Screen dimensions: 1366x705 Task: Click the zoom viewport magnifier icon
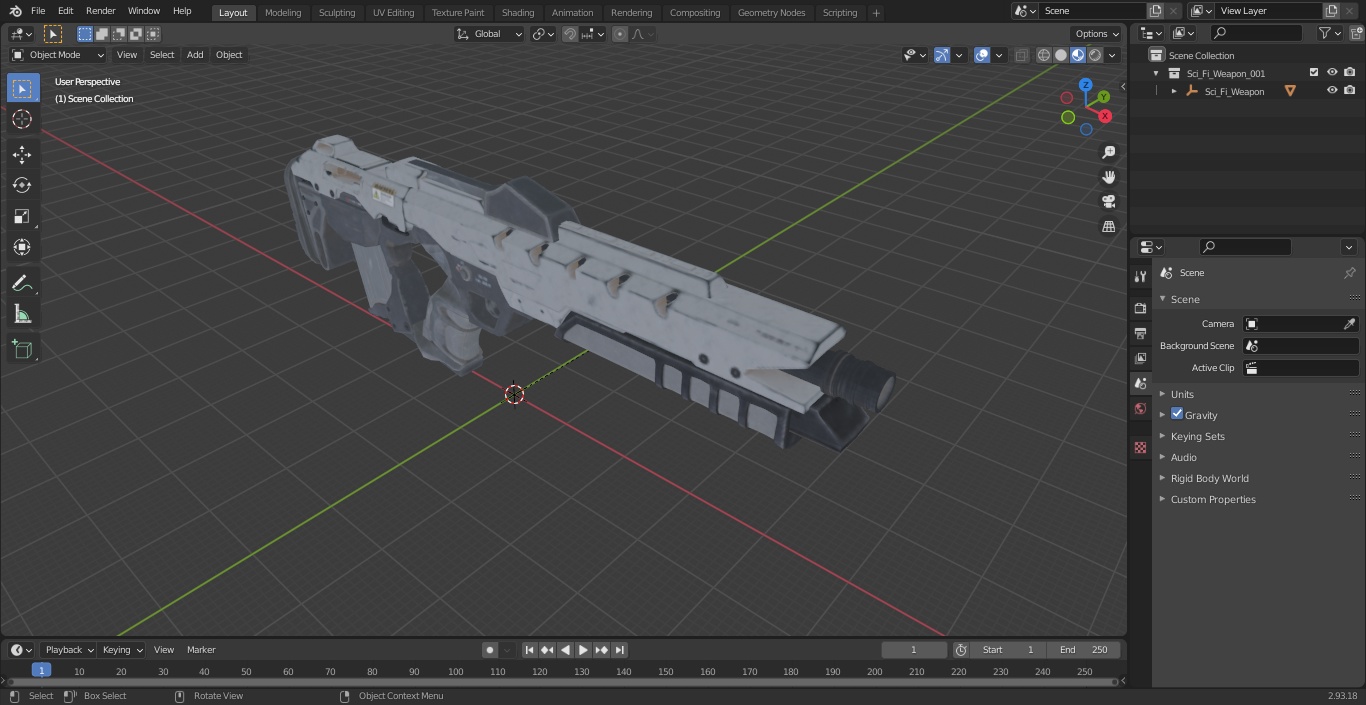(x=1108, y=152)
